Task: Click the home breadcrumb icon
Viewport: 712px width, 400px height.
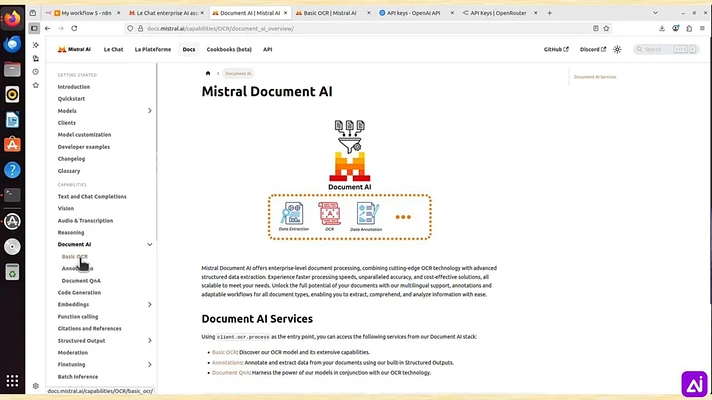Action: click(x=208, y=73)
